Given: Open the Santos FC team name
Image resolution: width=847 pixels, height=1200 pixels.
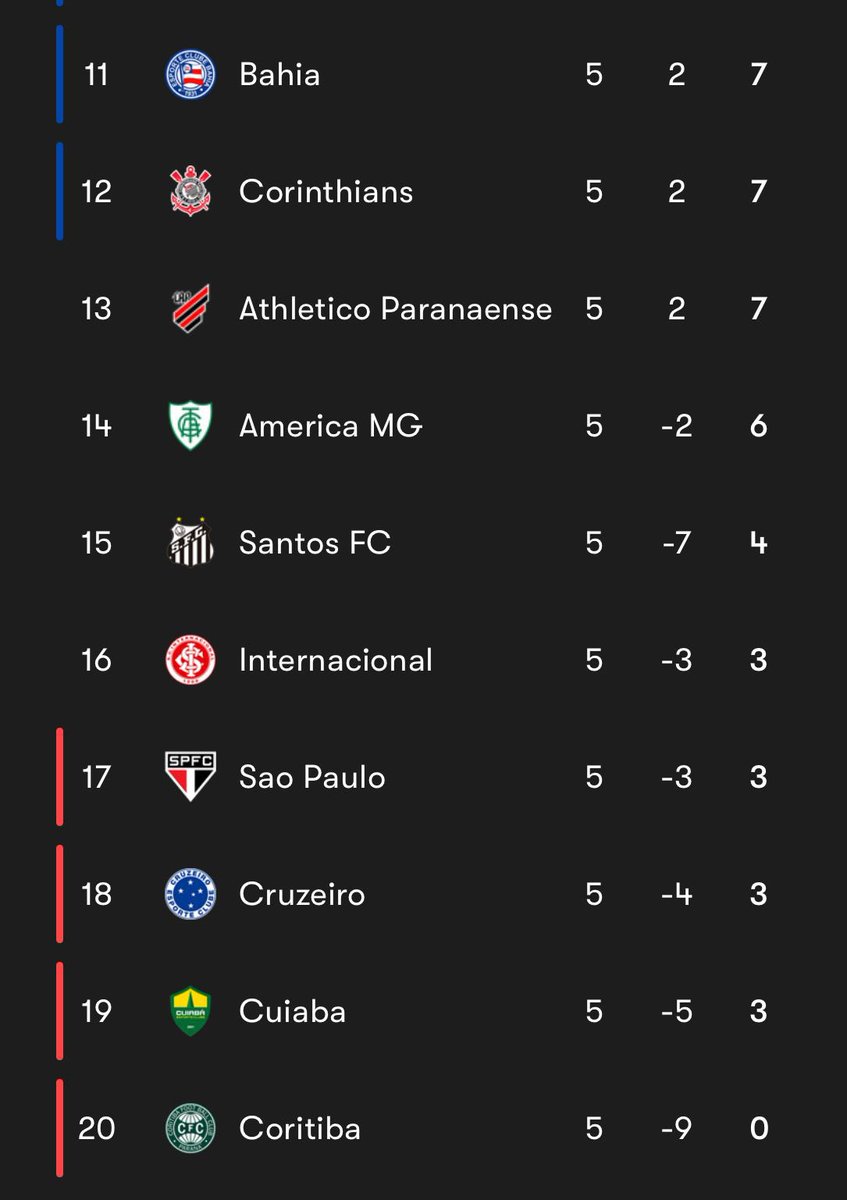Looking at the screenshot, I should coord(315,543).
